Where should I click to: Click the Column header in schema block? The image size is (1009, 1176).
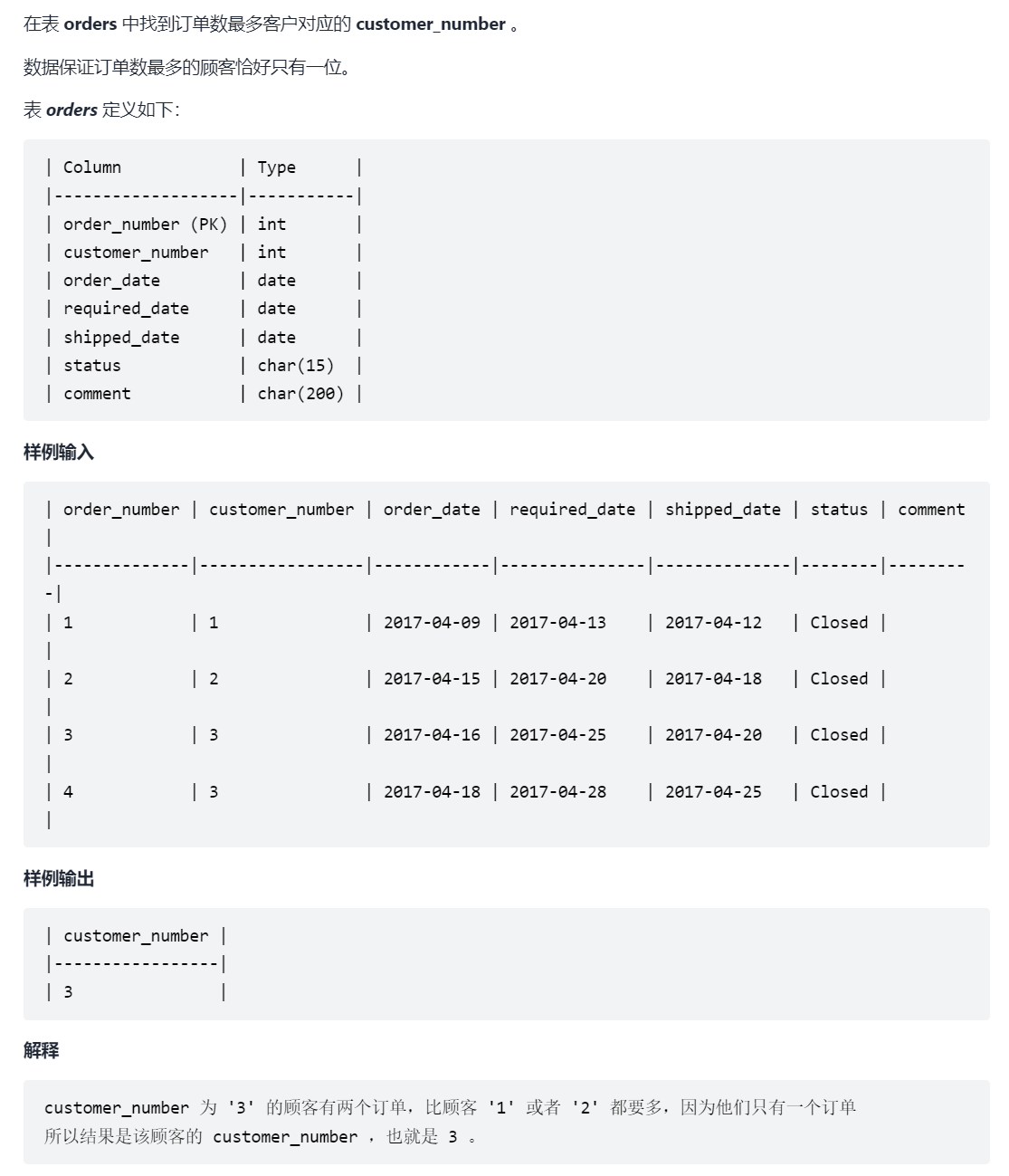(92, 167)
